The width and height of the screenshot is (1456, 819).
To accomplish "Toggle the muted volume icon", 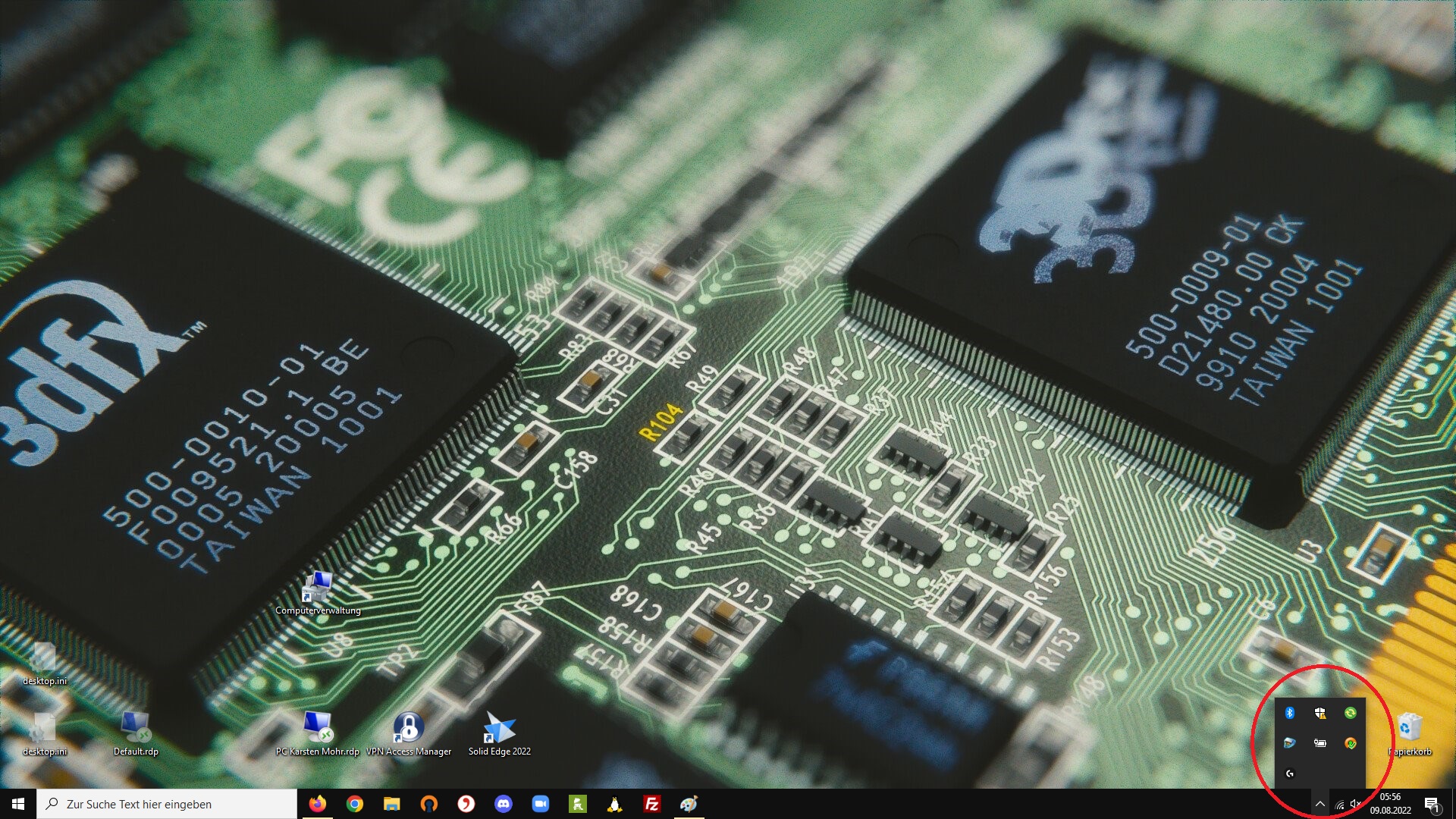I will tap(1356, 804).
